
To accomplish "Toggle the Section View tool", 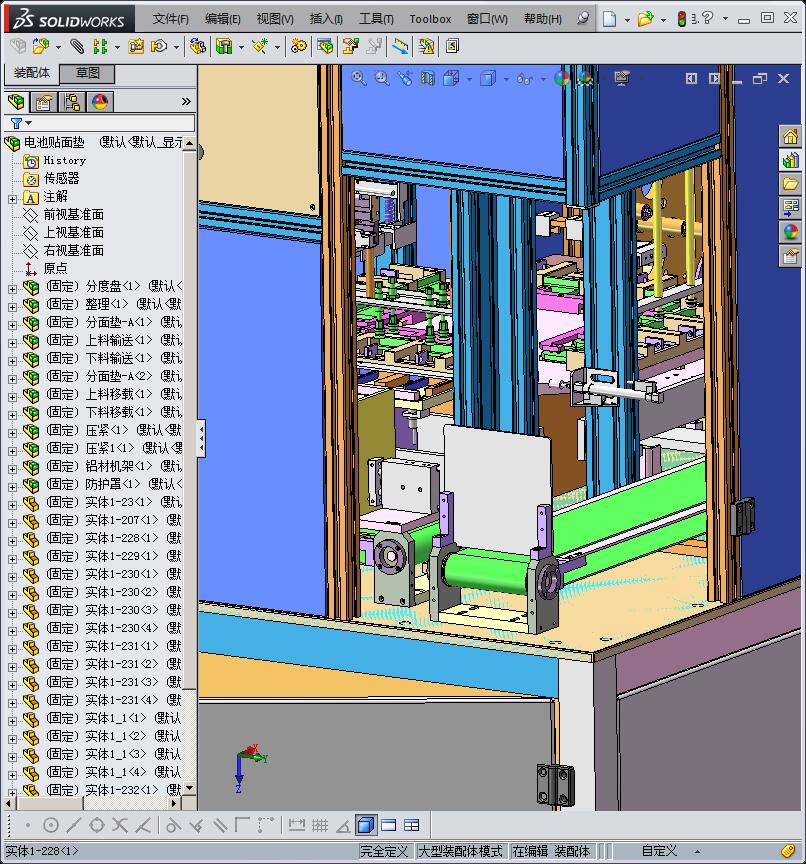I will click(x=428, y=79).
